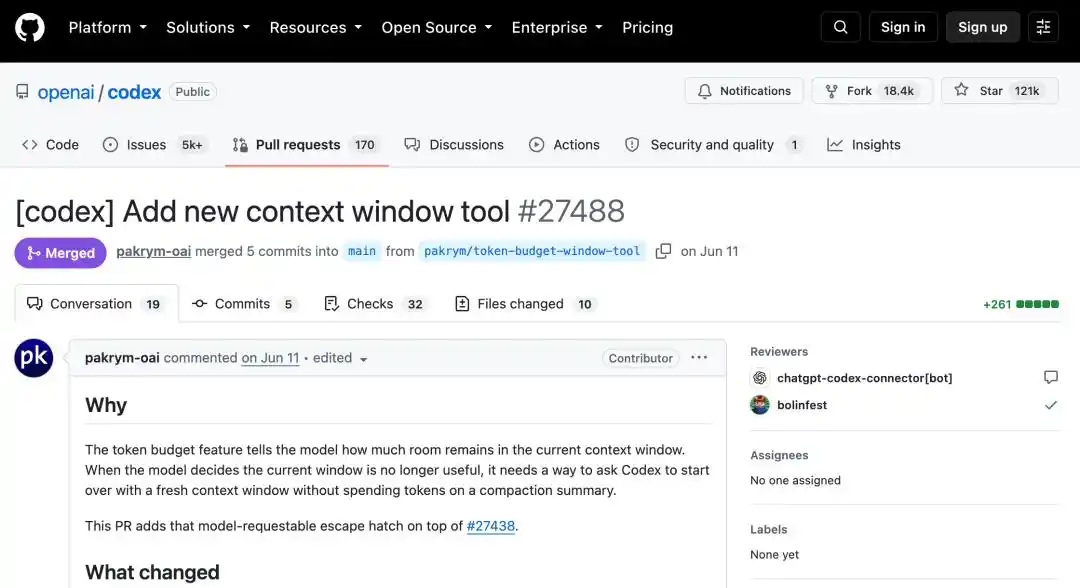The image size is (1080, 588).
Task: Open the Pricing page
Action: click(x=647, y=28)
